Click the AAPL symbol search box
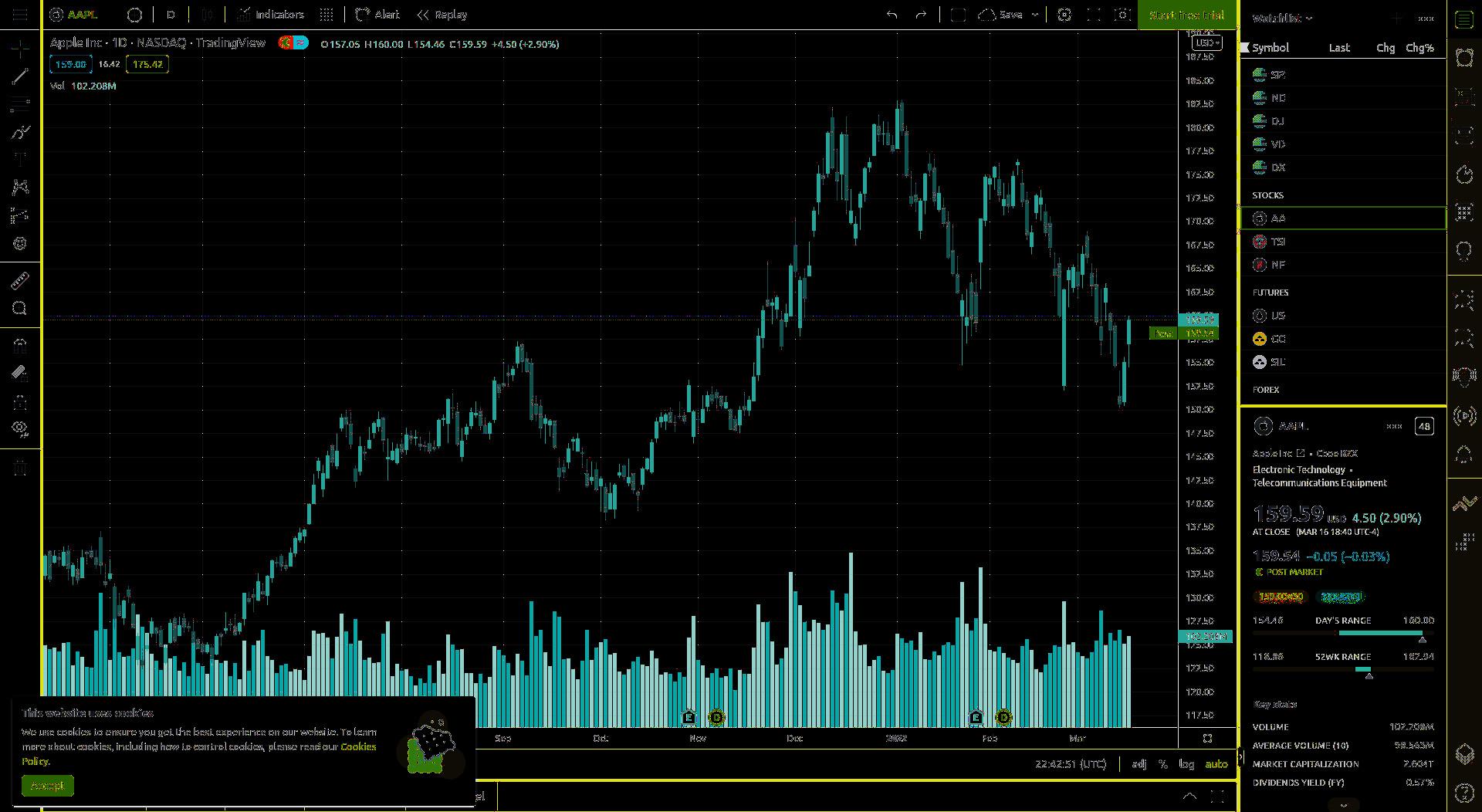 pyautogui.click(x=74, y=15)
